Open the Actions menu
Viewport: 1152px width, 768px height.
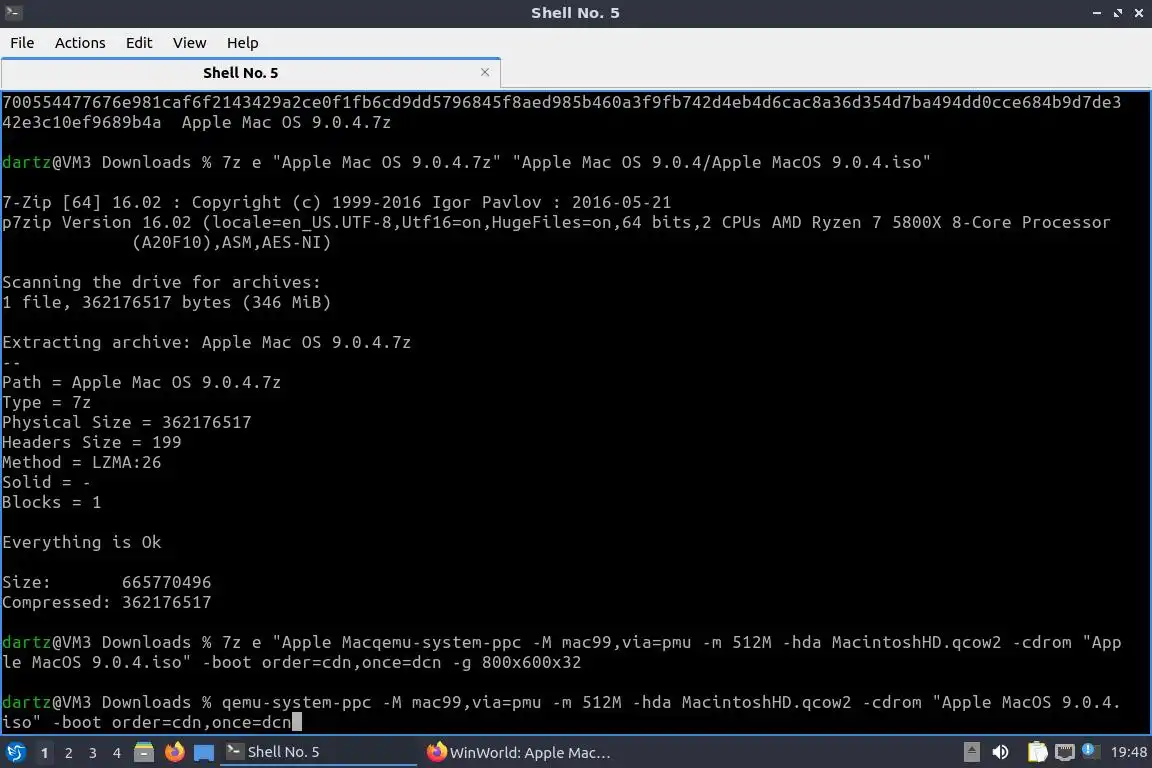point(80,43)
